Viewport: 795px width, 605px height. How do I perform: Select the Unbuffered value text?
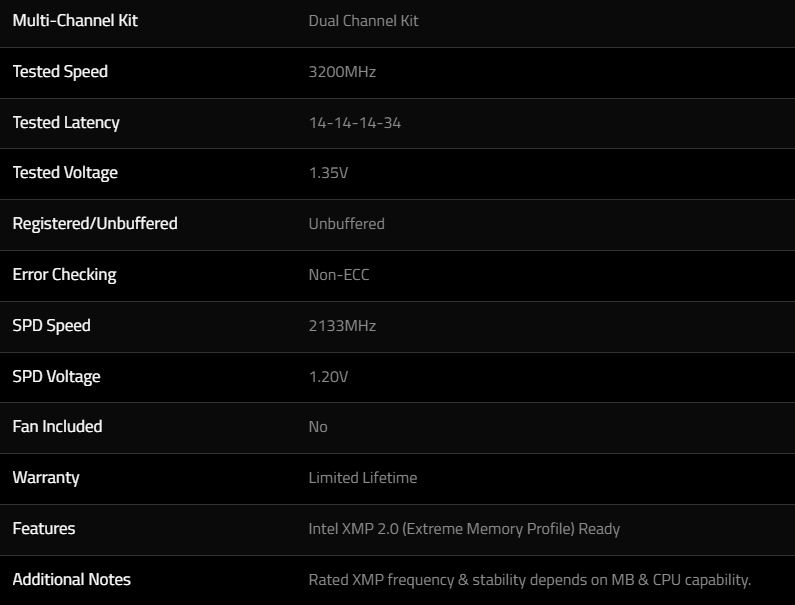tap(346, 224)
